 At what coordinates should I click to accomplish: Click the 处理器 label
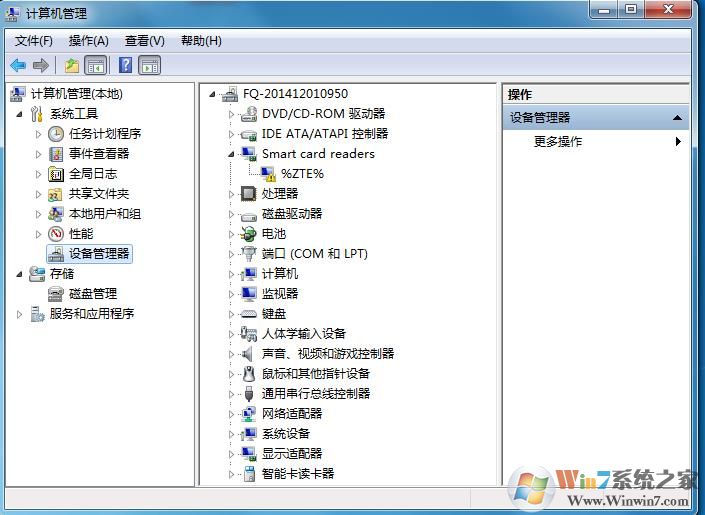(x=280, y=194)
